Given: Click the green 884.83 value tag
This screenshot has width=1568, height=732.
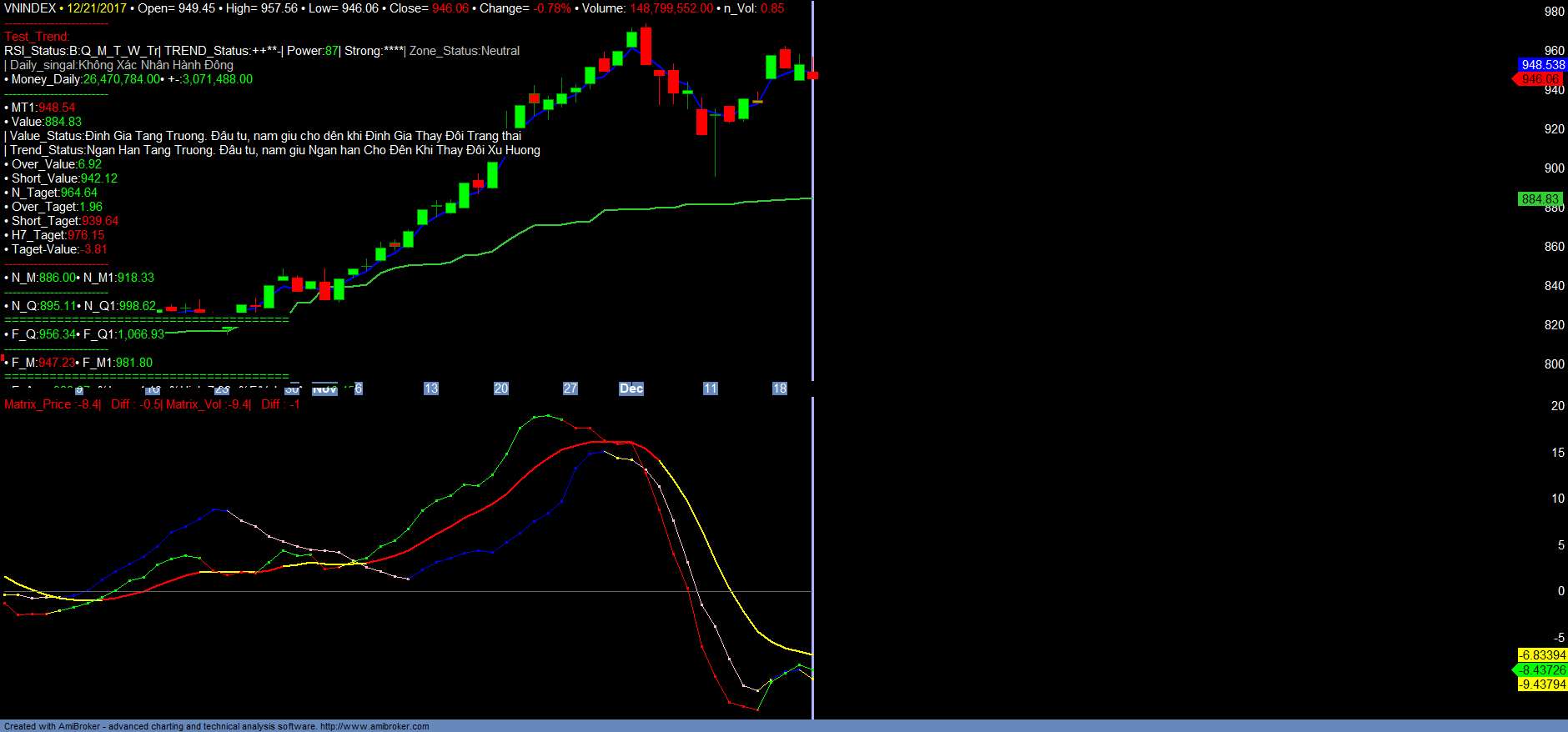Looking at the screenshot, I should pyautogui.click(x=1540, y=199).
